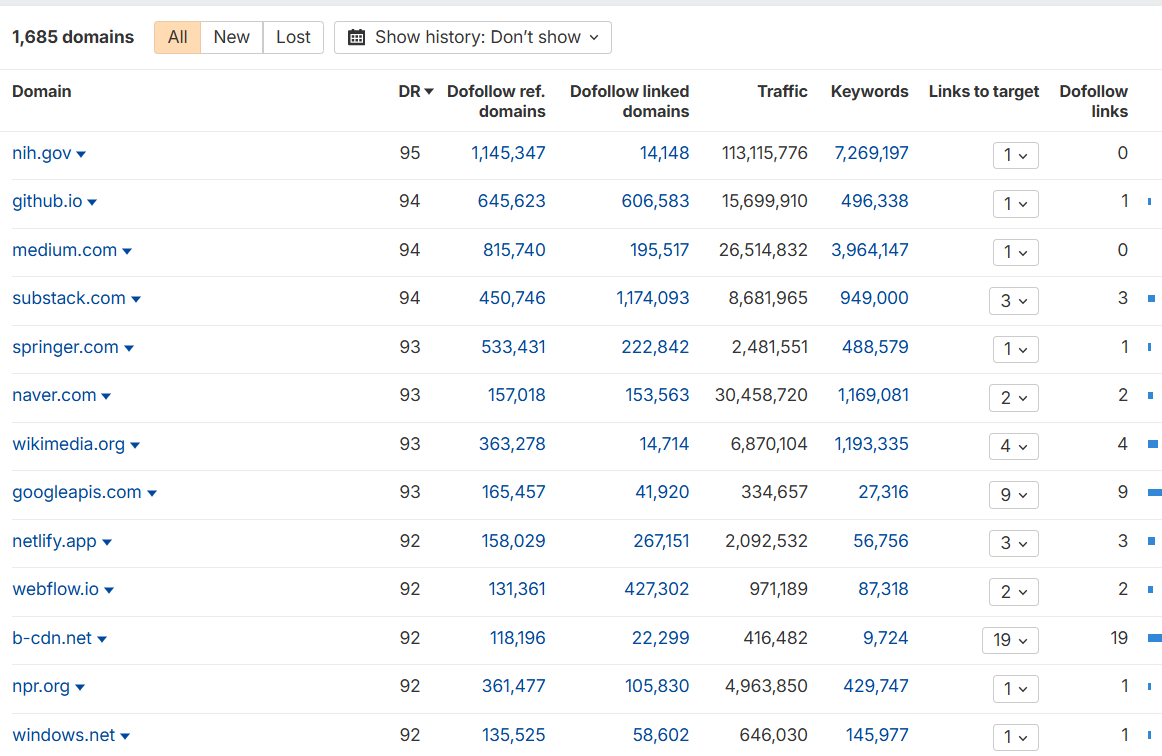This screenshot has height=756, width=1162.
Task: Open the naver.com domain link
Action: pos(54,396)
